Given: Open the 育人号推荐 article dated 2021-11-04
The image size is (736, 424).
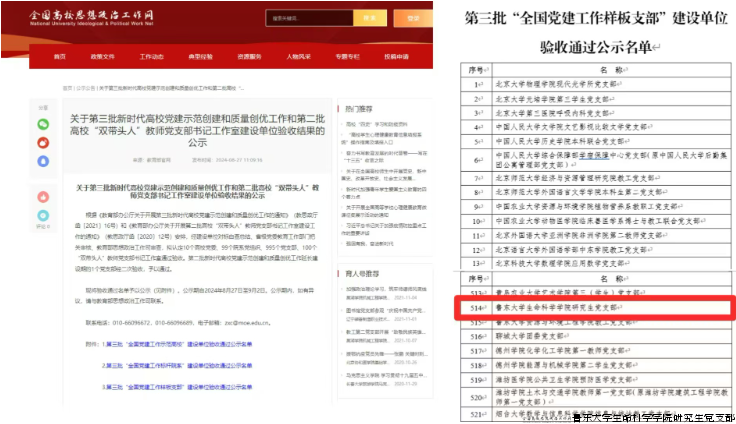Looking at the screenshot, I should point(386,293).
